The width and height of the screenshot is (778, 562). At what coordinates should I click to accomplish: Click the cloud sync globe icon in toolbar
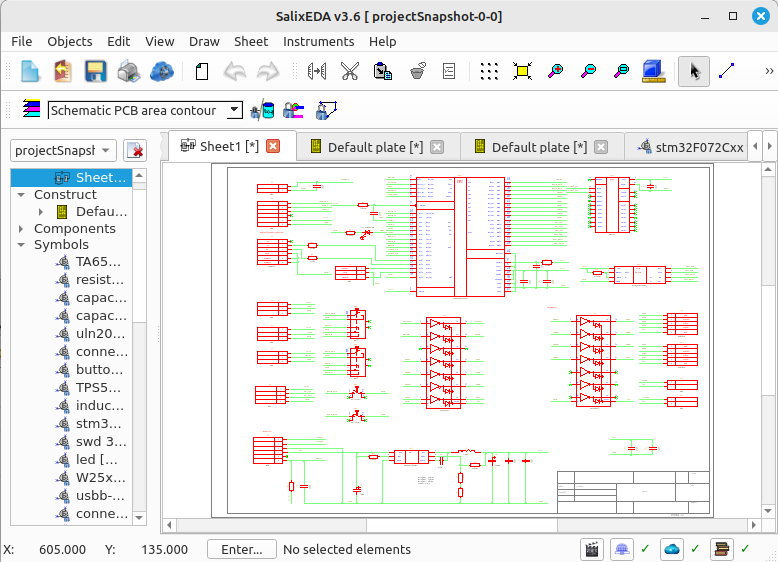[161, 71]
